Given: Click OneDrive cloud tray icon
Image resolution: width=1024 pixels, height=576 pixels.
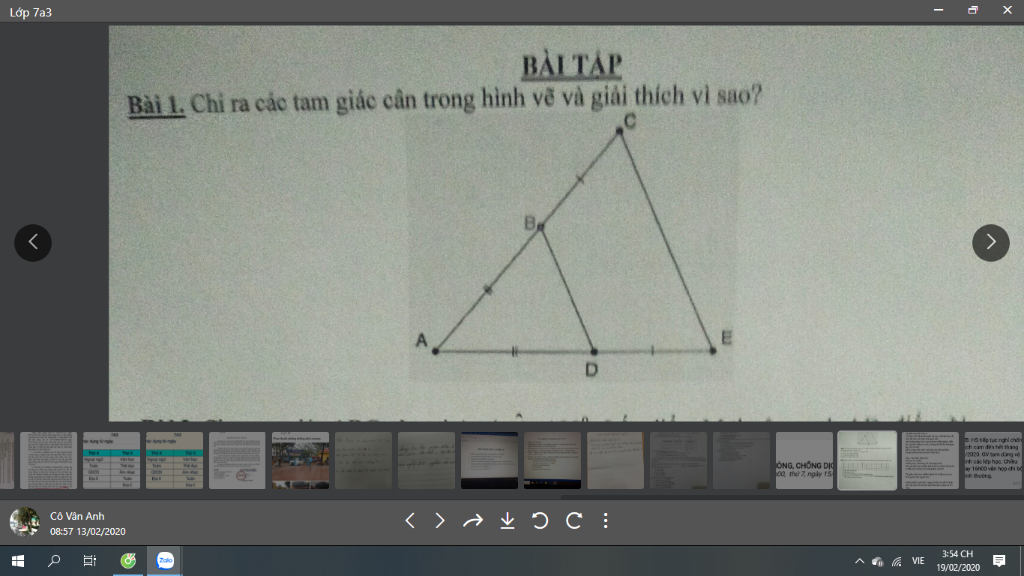Looking at the screenshot, I should click(x=878, y=561).
